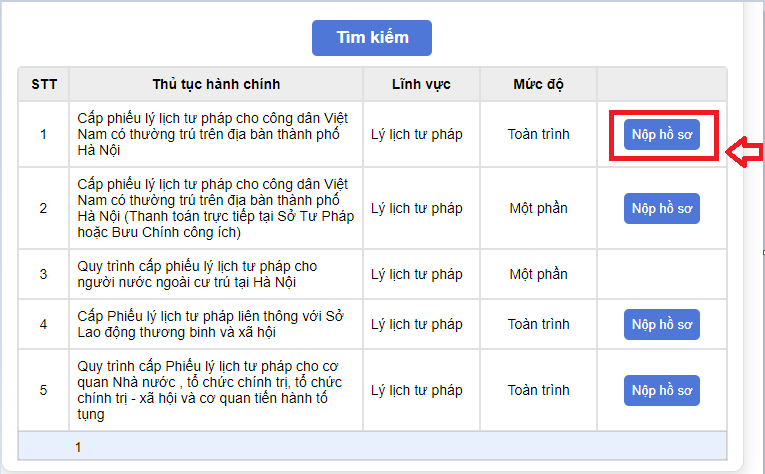This screenshot has height=474, width=765.
Task: Click the red arrow pointing at Nộp hồ sơ
Action: (745, 152)
